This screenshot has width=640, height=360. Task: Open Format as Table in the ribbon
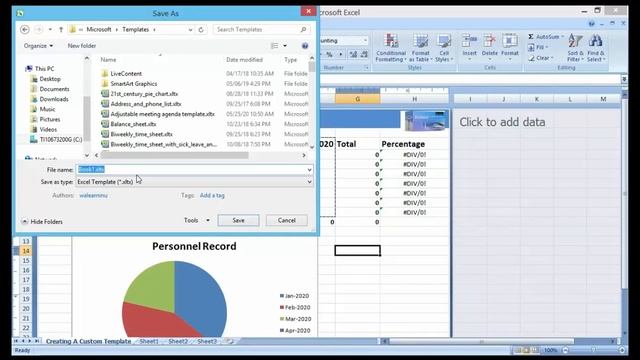tap(421, 48)
